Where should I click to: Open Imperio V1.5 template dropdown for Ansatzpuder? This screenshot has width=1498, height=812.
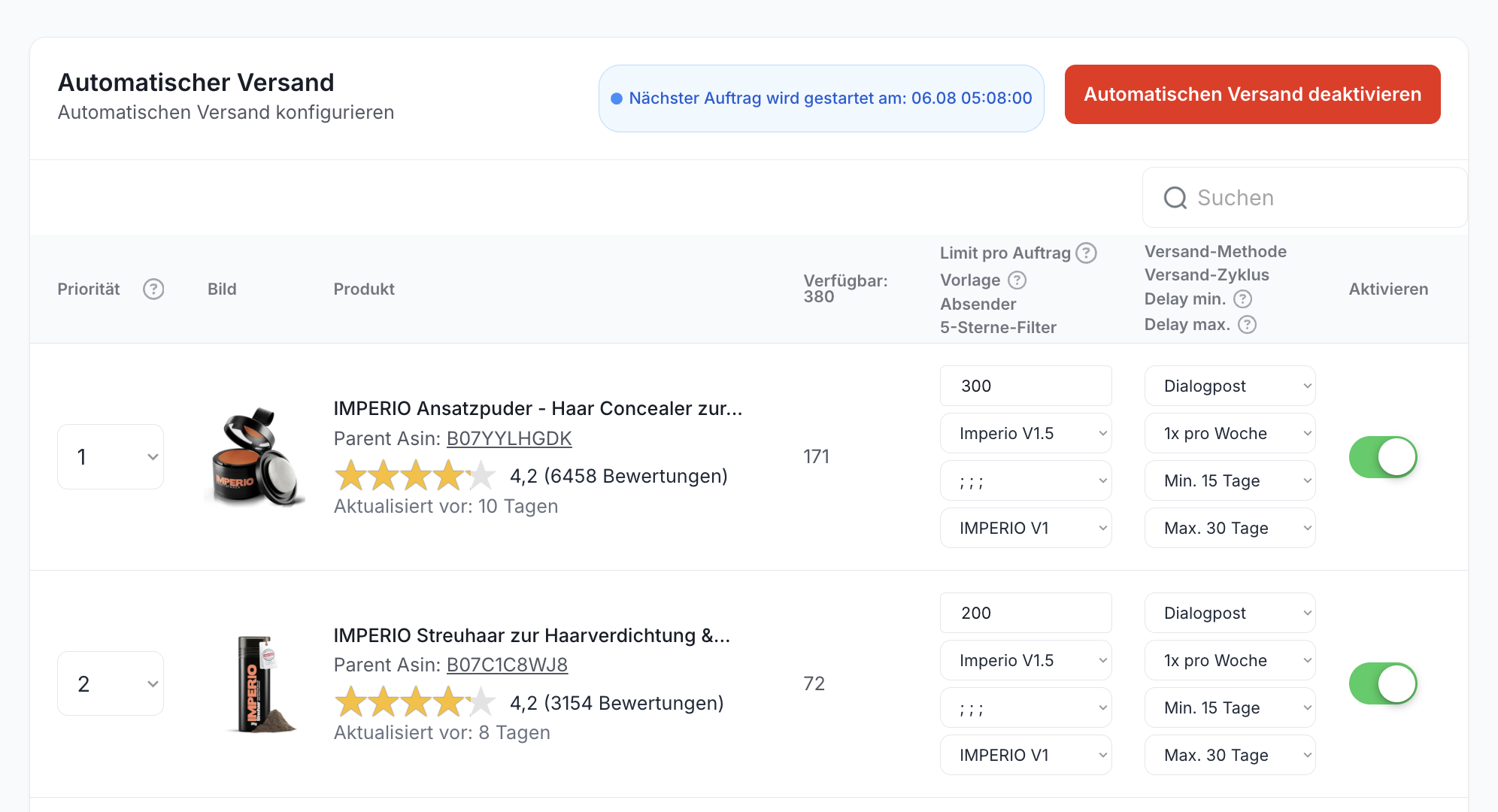coord(1026,433)
